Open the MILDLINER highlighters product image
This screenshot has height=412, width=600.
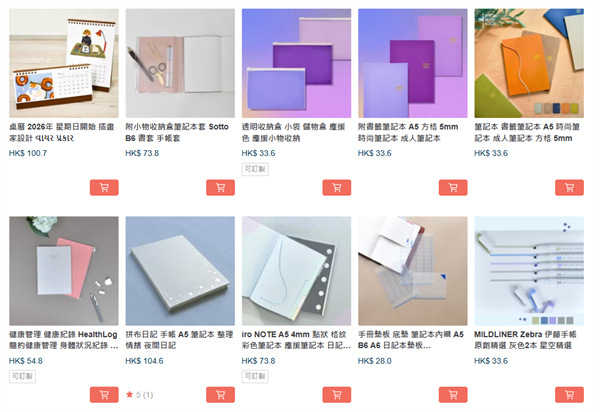point(529,271)
